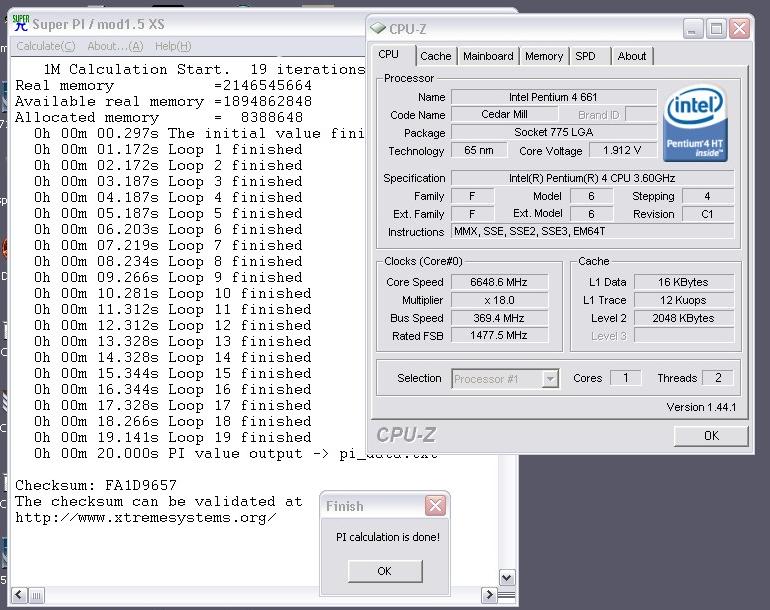770x610 pixels.
Task: Click the Cores value 1
Action: (626, 378)
